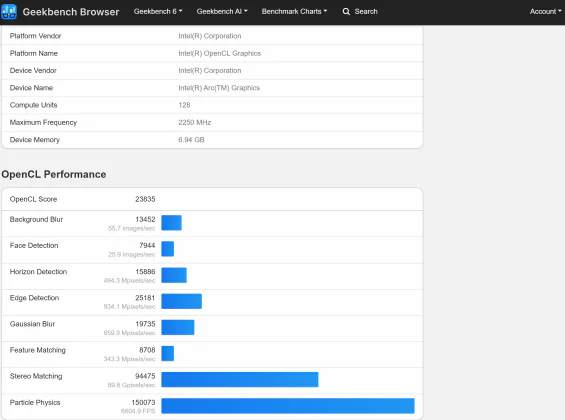Screen dimensions: 565x420
Task: Click the Gaussian Blur score bar
Action: pyautogui.click(x=178, y=327)
